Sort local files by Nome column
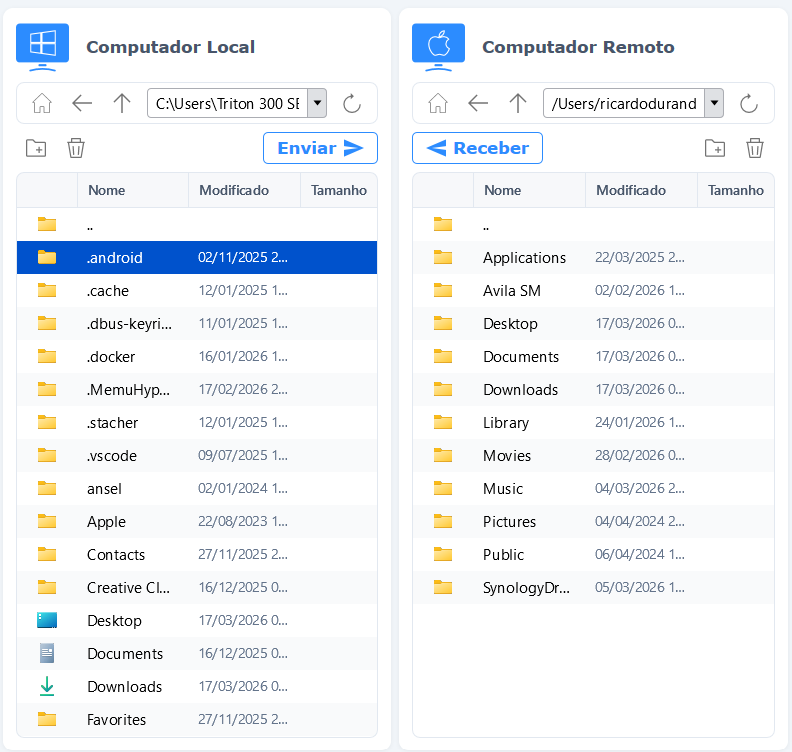 133,190
